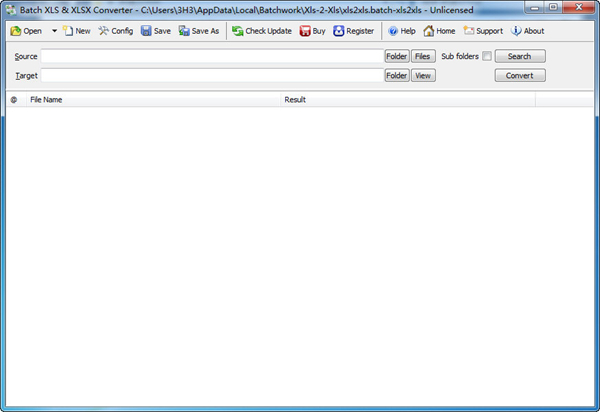Browse Target with Folder button
600x412 pixels.
tap(397, 75)
